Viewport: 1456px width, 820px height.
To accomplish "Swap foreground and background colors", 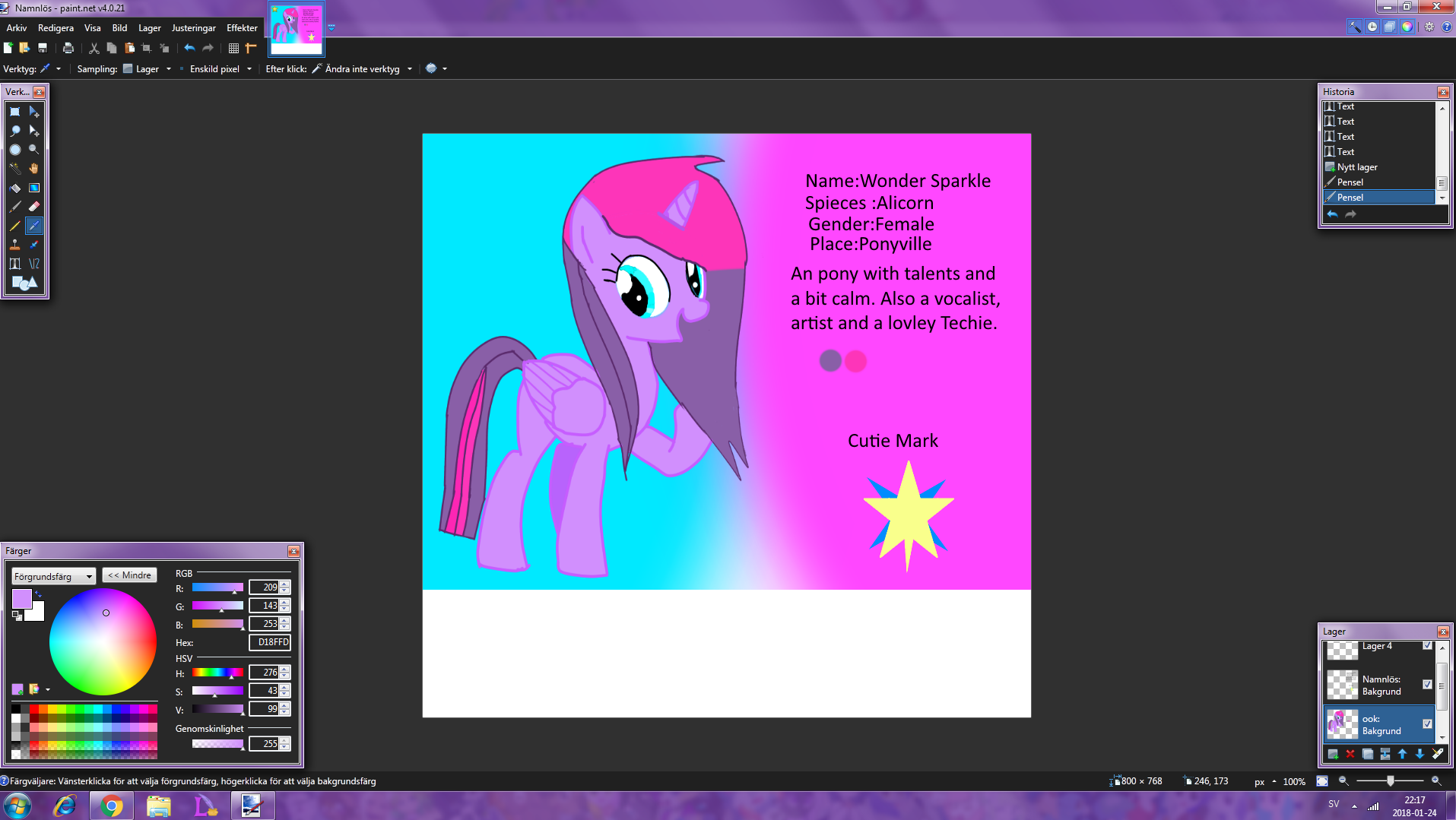I will point(38,594).
